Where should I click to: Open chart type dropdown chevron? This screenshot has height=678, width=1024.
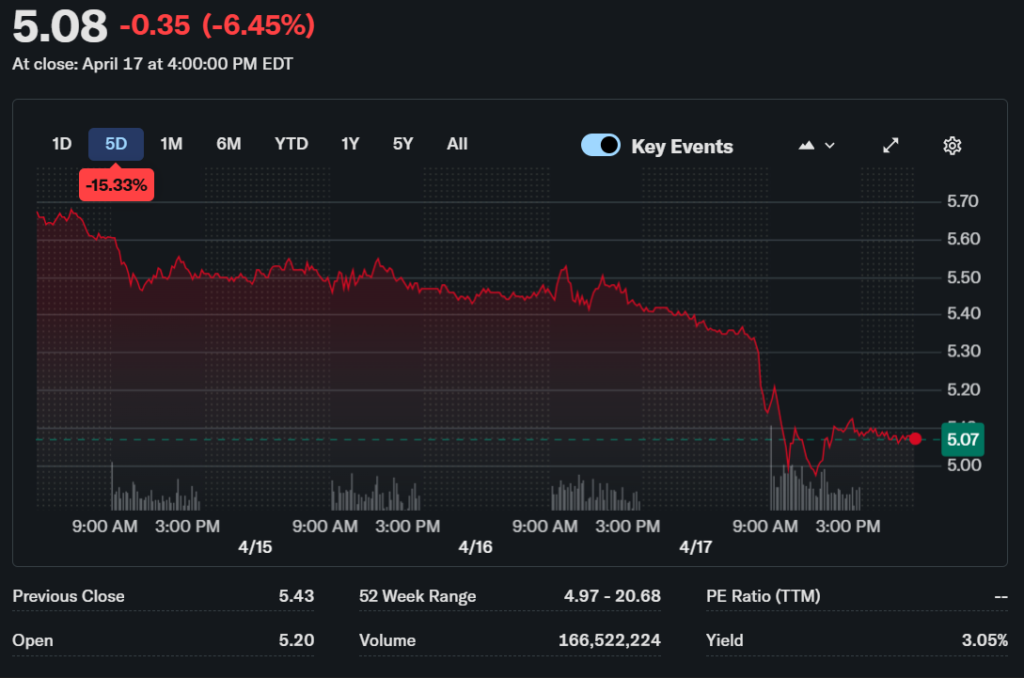[x=829, y=146]
